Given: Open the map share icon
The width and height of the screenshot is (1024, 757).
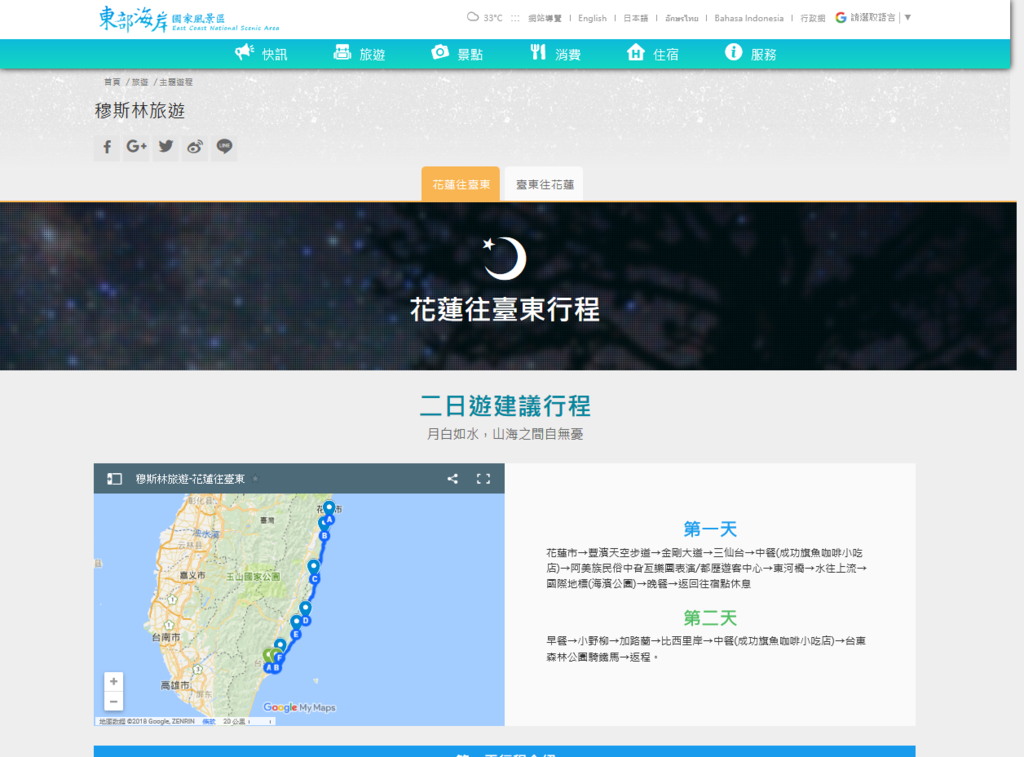Looking at the screenshot, I should [452, 478].
